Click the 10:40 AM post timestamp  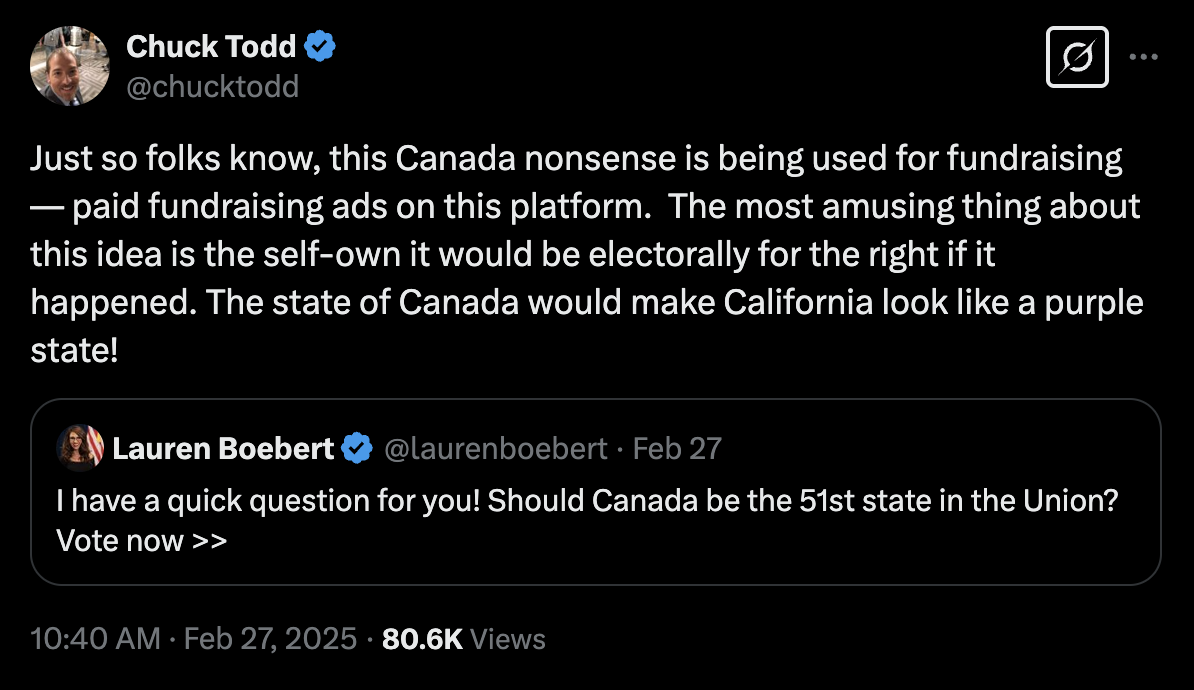click(x=95, y=639)
